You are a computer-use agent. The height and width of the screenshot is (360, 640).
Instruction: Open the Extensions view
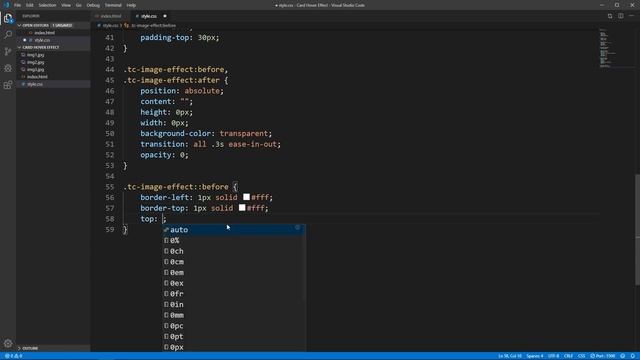pos(8,85)
